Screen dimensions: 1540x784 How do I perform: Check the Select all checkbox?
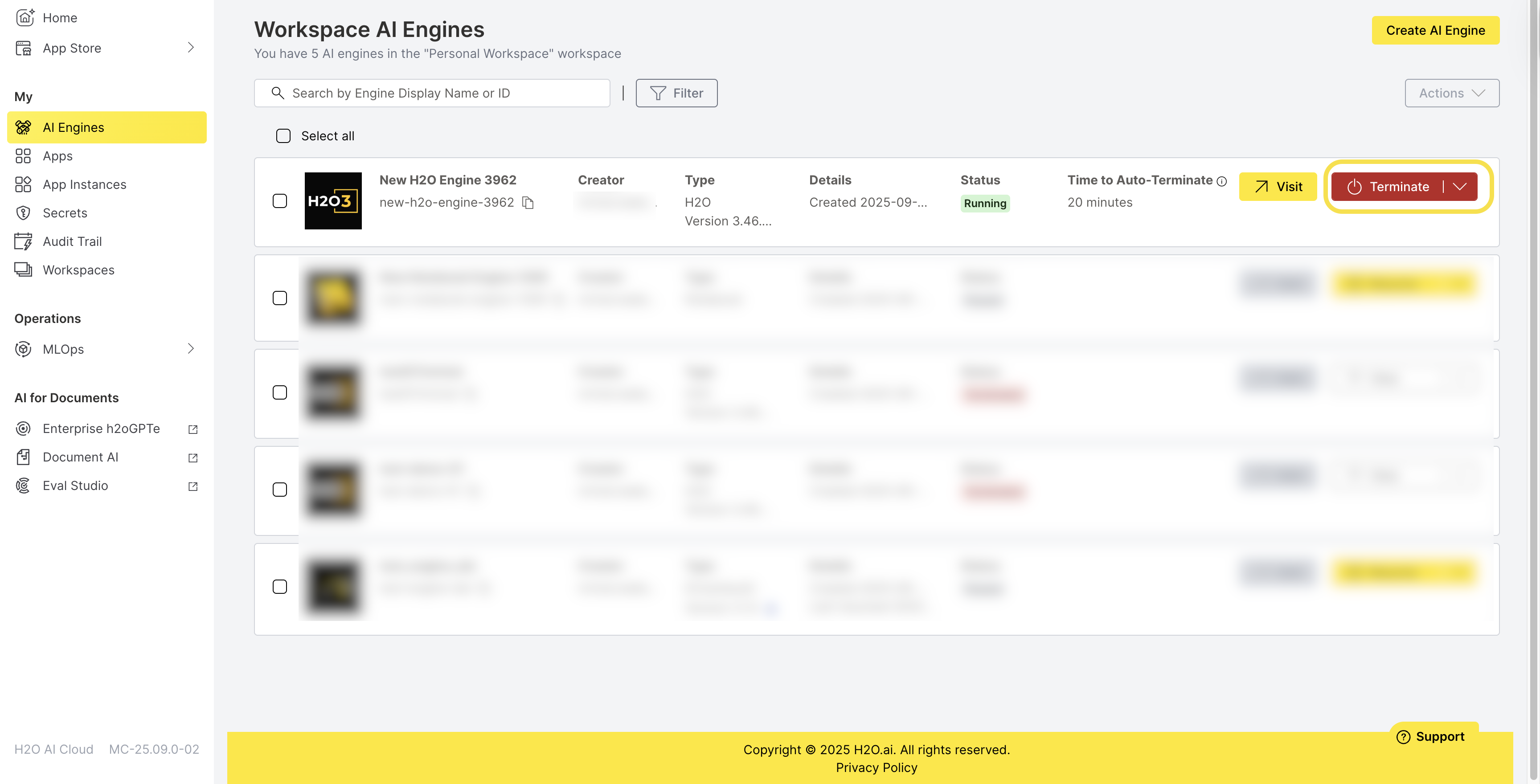tap(283, 136)
